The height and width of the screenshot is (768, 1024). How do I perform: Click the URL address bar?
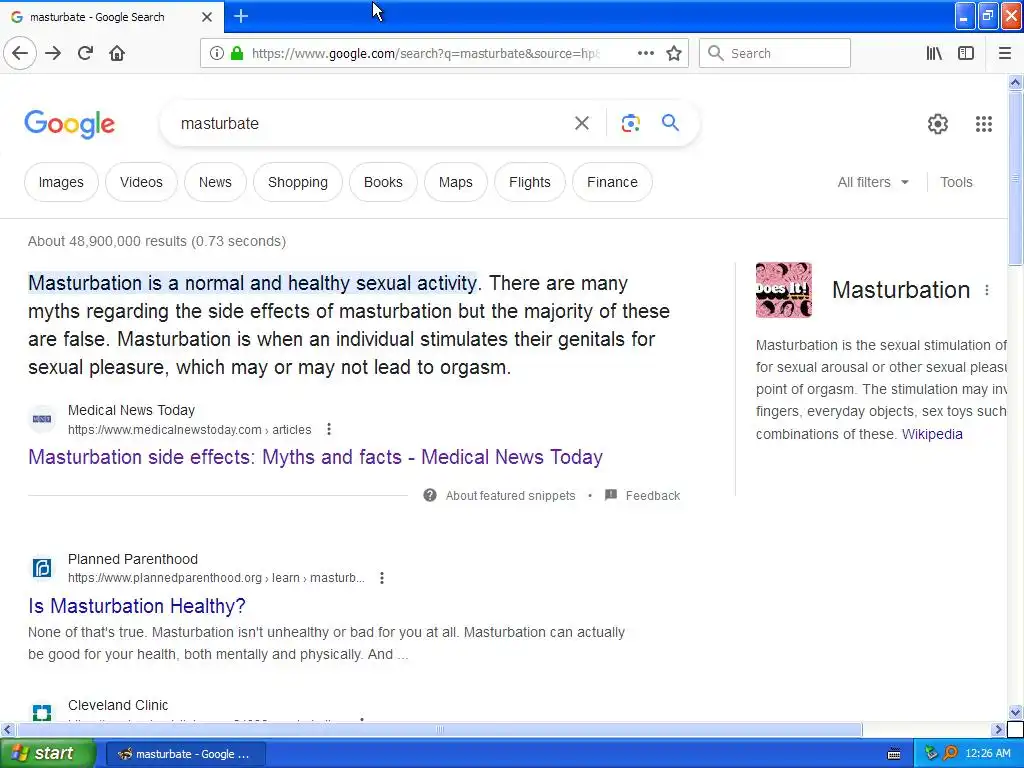(x=424, y=54)
